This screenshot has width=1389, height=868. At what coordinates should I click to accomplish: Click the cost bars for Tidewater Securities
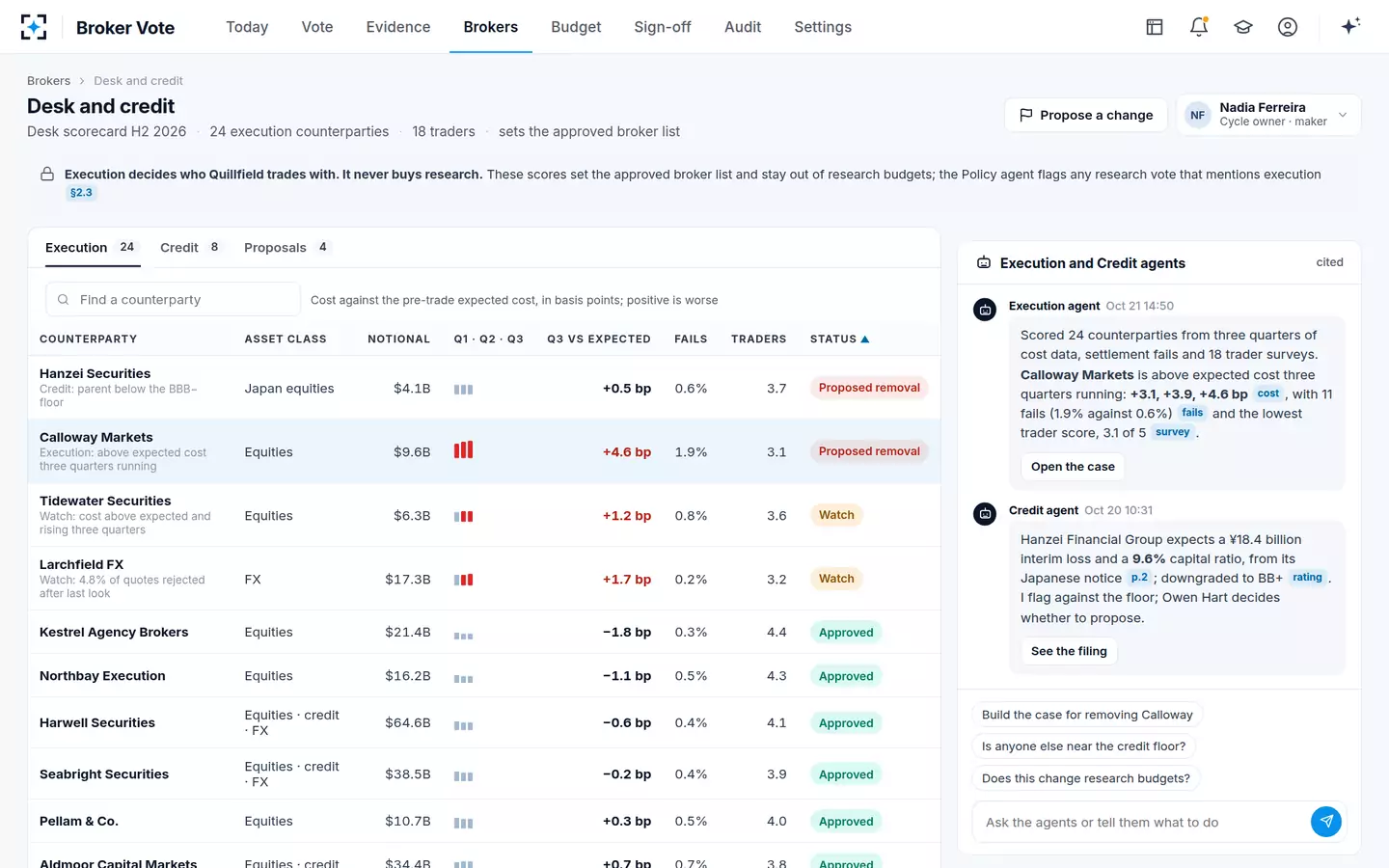[x=464, y=516]
